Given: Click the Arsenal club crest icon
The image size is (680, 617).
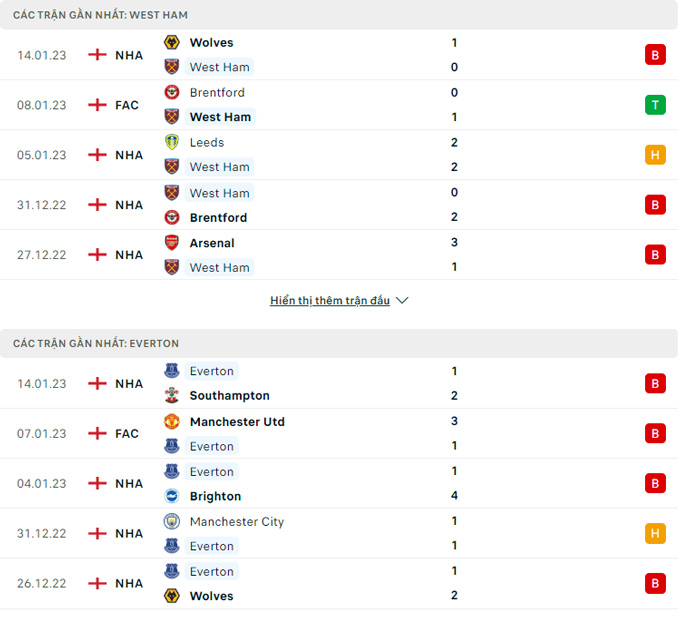Looking at the screenshot, I should coord(171,242).
